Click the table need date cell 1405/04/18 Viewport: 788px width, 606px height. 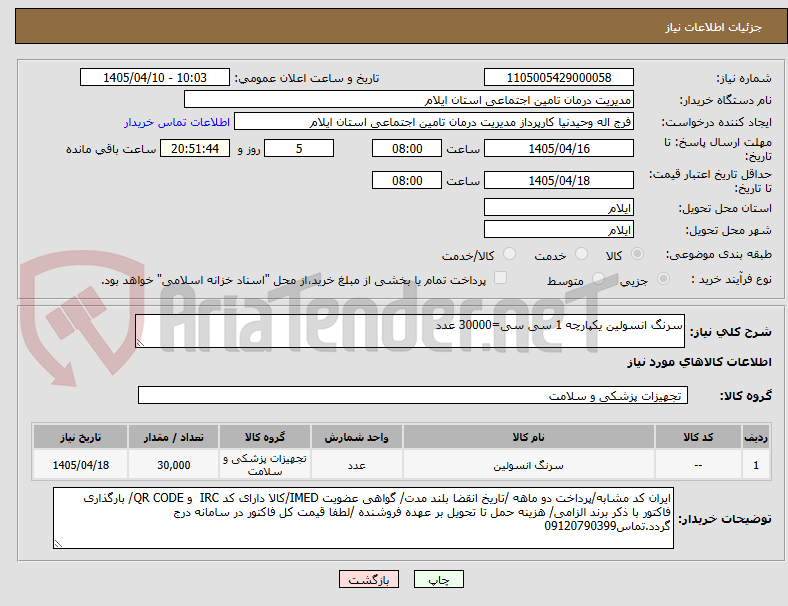(80, 465)
